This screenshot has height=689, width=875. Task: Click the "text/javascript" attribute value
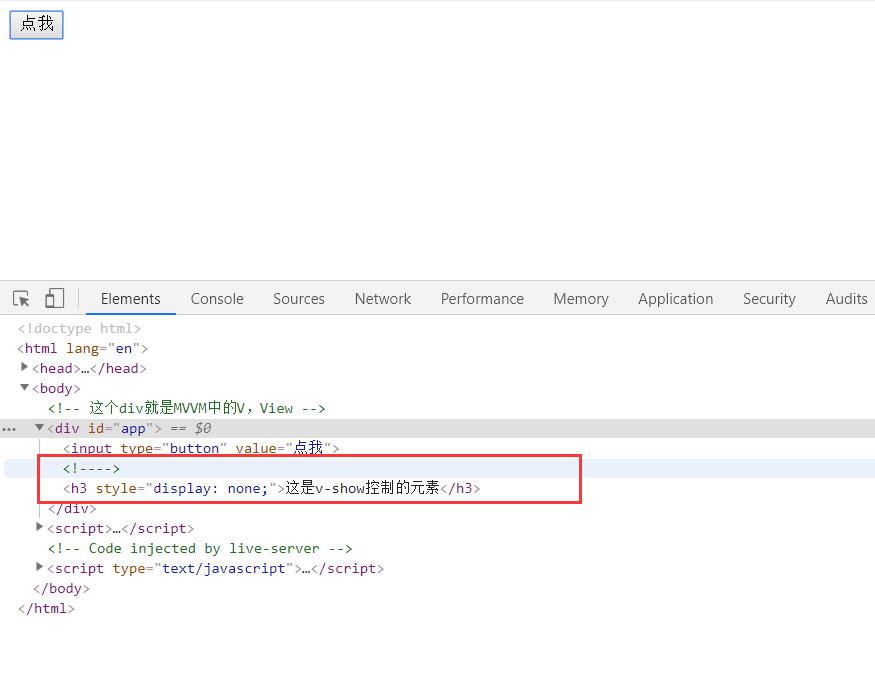coord(223,568)
